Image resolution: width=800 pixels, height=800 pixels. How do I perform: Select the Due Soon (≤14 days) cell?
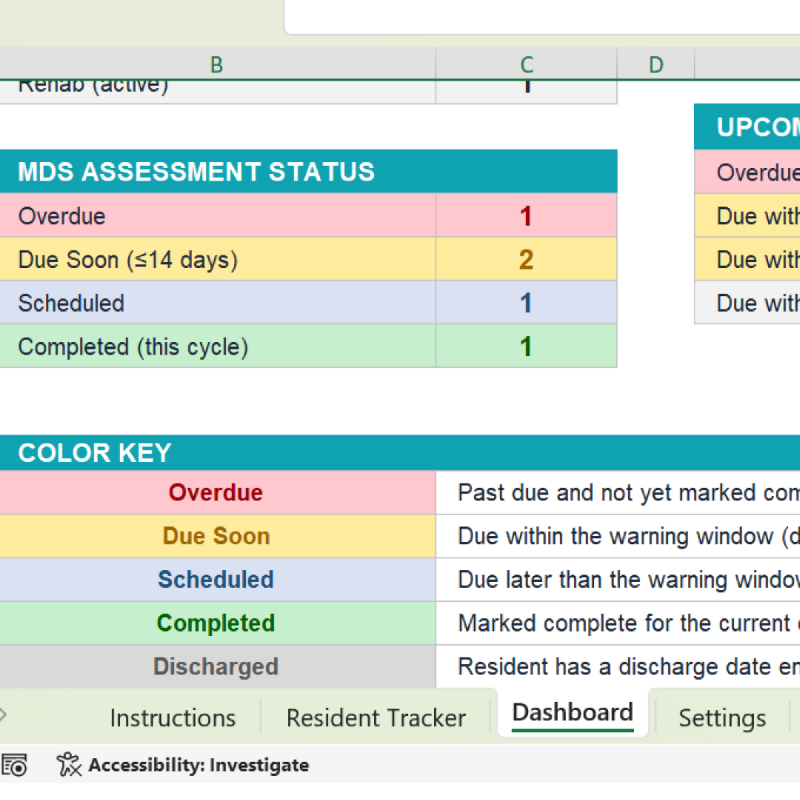(217, 259)
